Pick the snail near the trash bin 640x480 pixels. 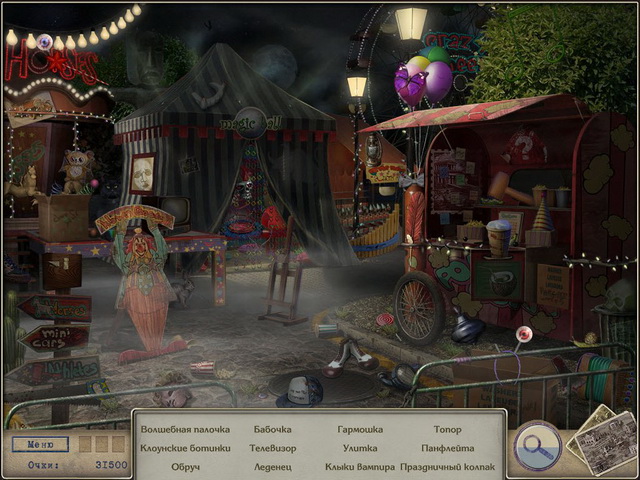[587, 339]
